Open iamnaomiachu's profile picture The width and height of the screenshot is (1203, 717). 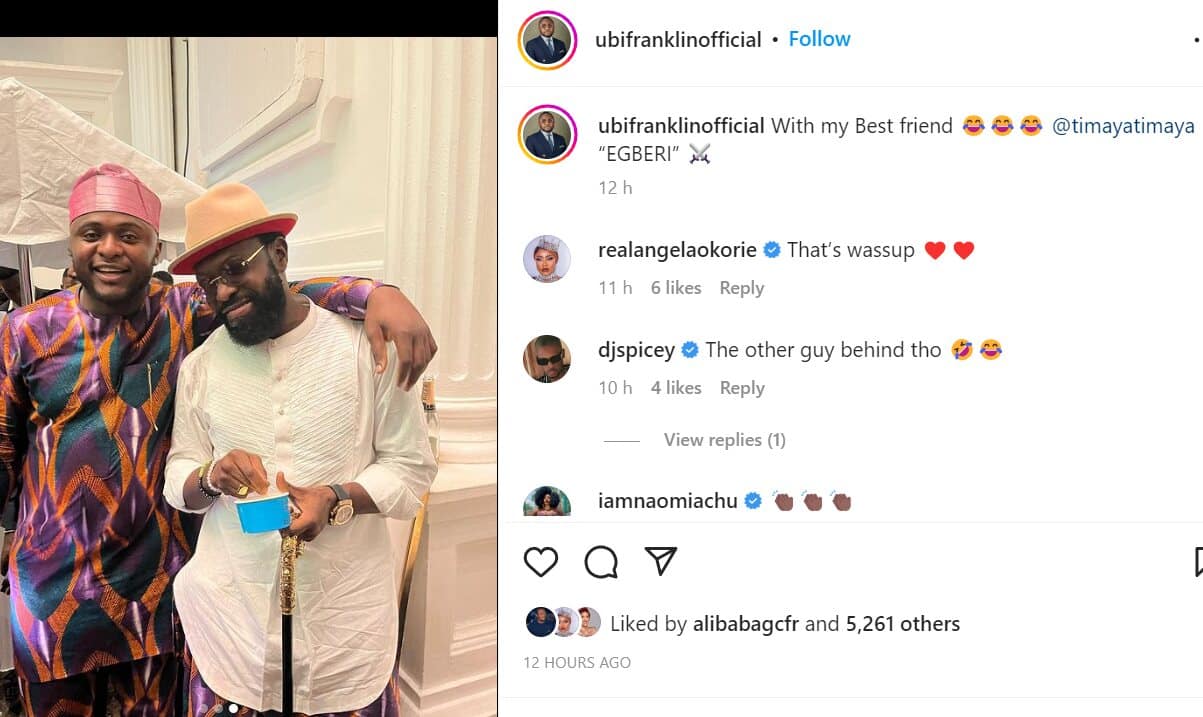547,502
